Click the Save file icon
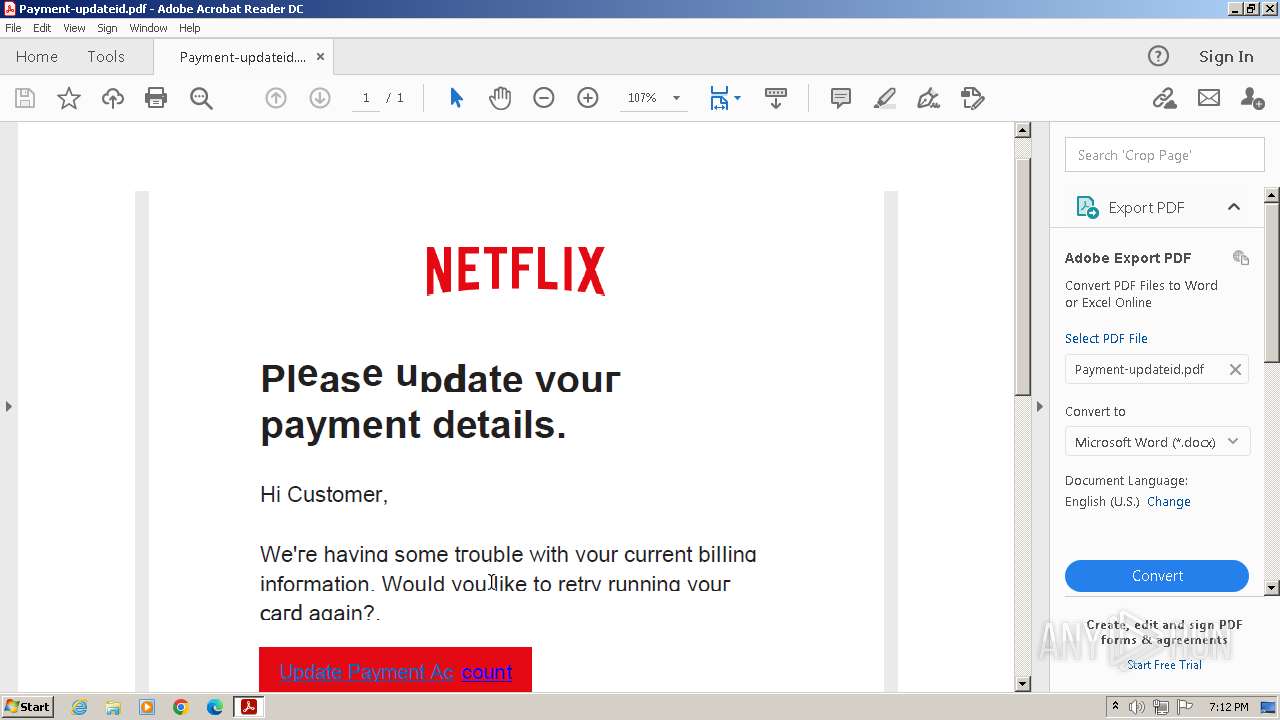Image resolution: width=1280 pixels, height=720 pixels. [x=25, y=98]
